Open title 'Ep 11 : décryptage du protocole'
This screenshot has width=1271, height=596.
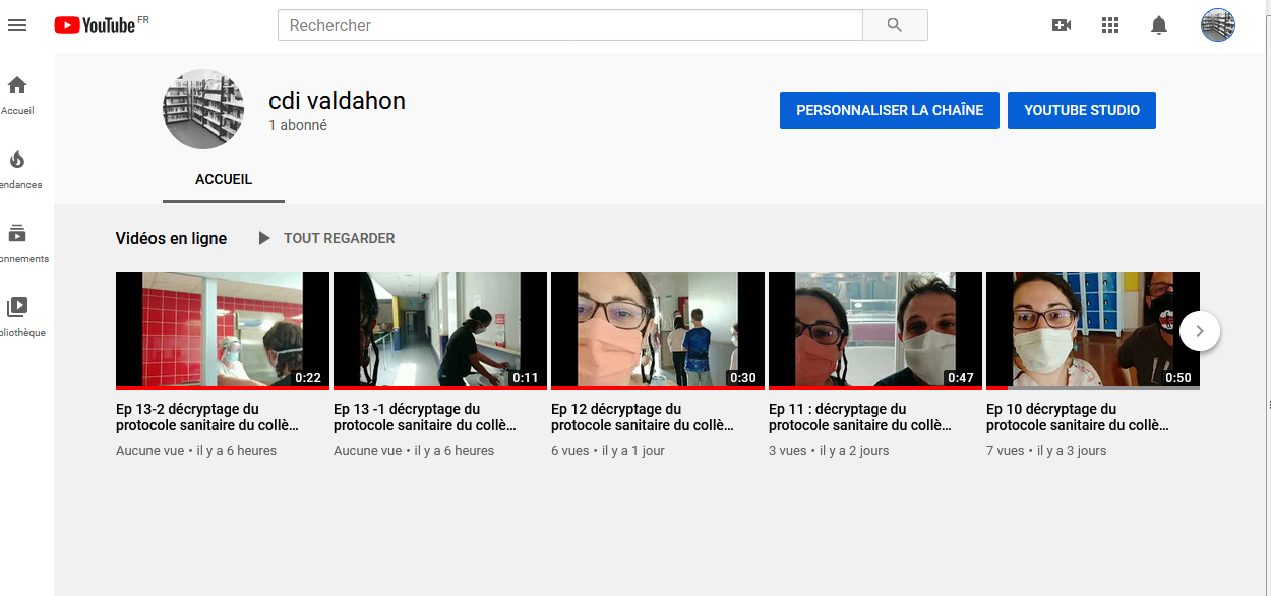tap(860, 417)
